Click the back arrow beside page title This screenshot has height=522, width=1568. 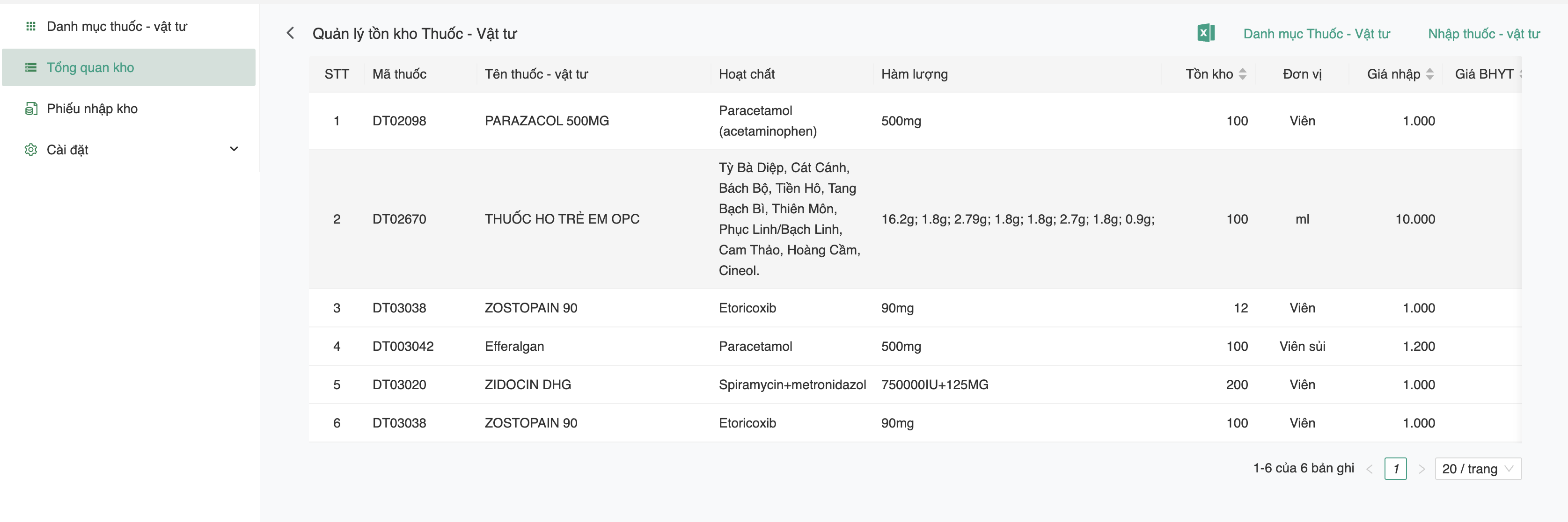[290, 33]
